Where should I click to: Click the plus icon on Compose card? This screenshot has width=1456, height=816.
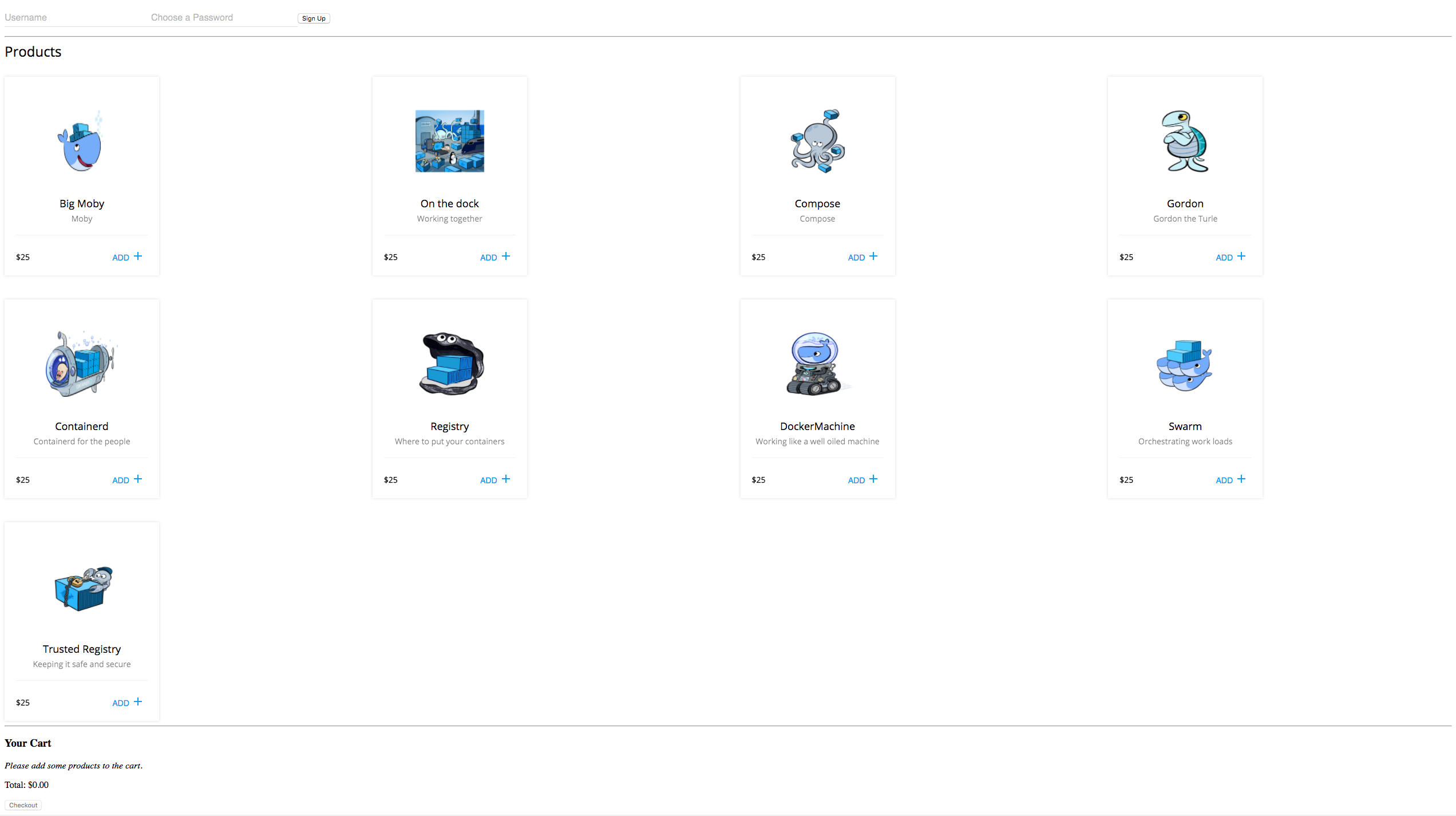(x=873, y=256)
